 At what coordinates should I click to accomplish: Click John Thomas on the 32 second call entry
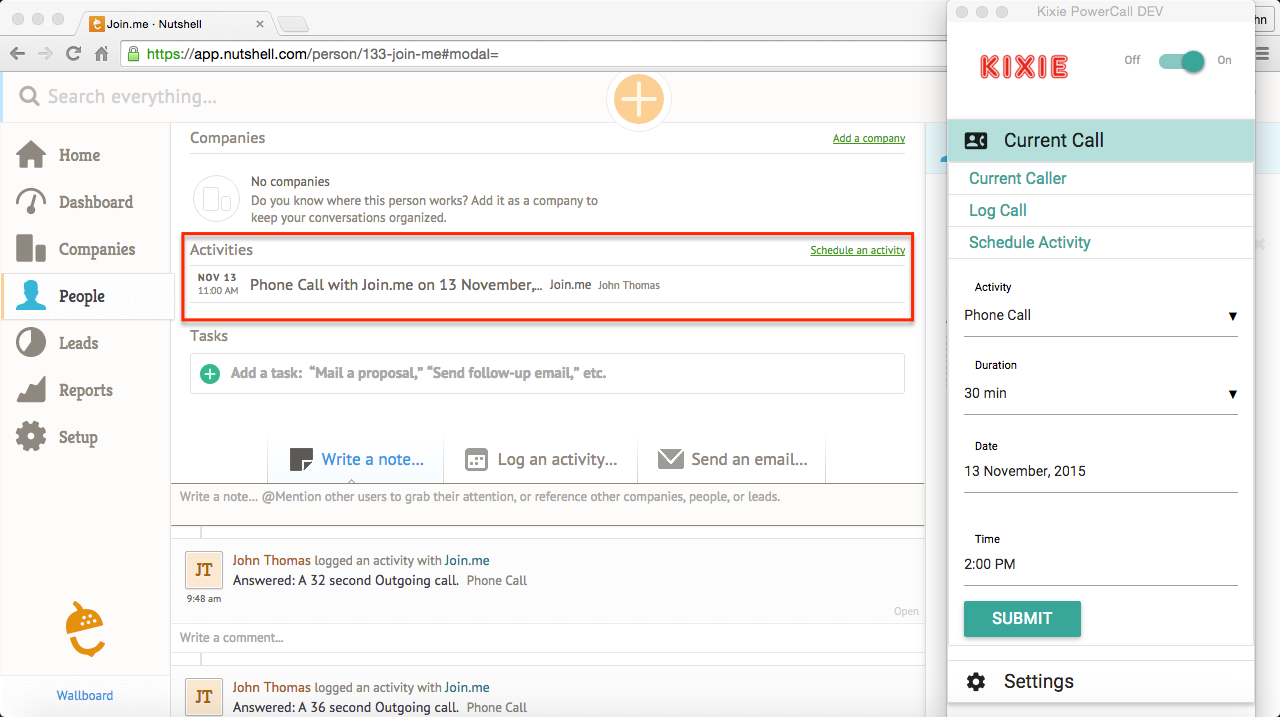[272, 561]
